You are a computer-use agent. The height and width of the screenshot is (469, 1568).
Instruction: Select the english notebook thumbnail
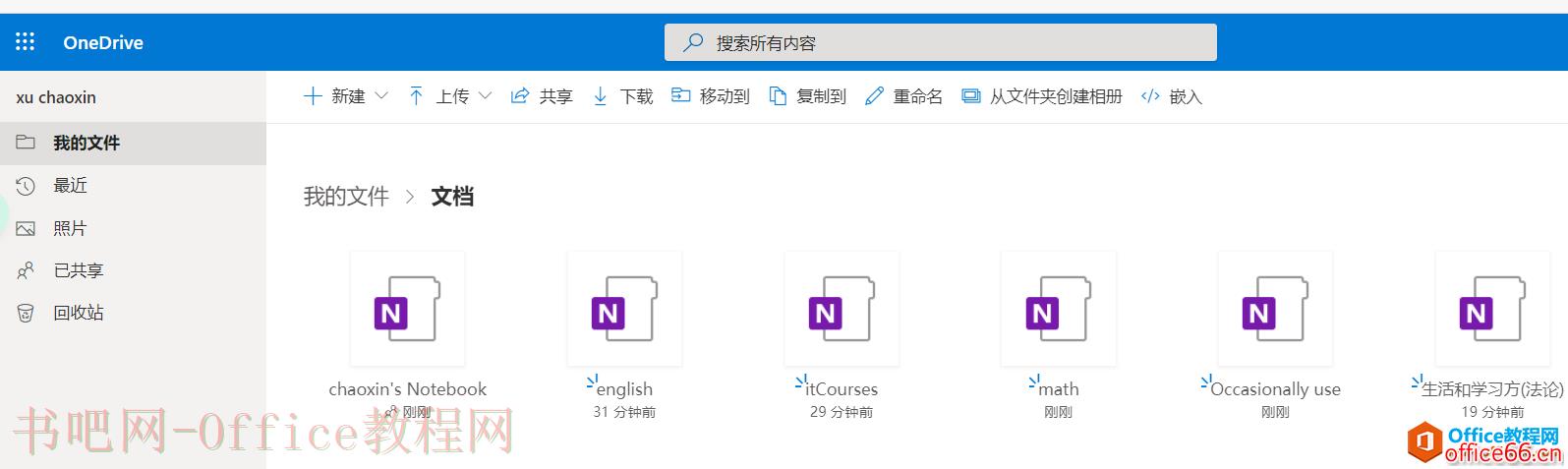click(624, 309)
